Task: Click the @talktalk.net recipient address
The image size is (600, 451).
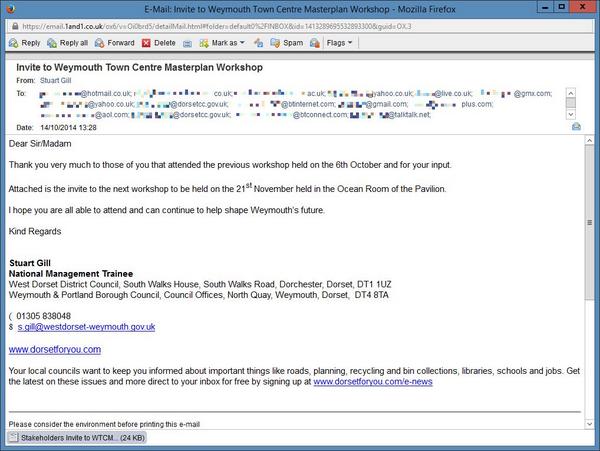Action: (390, 115)
